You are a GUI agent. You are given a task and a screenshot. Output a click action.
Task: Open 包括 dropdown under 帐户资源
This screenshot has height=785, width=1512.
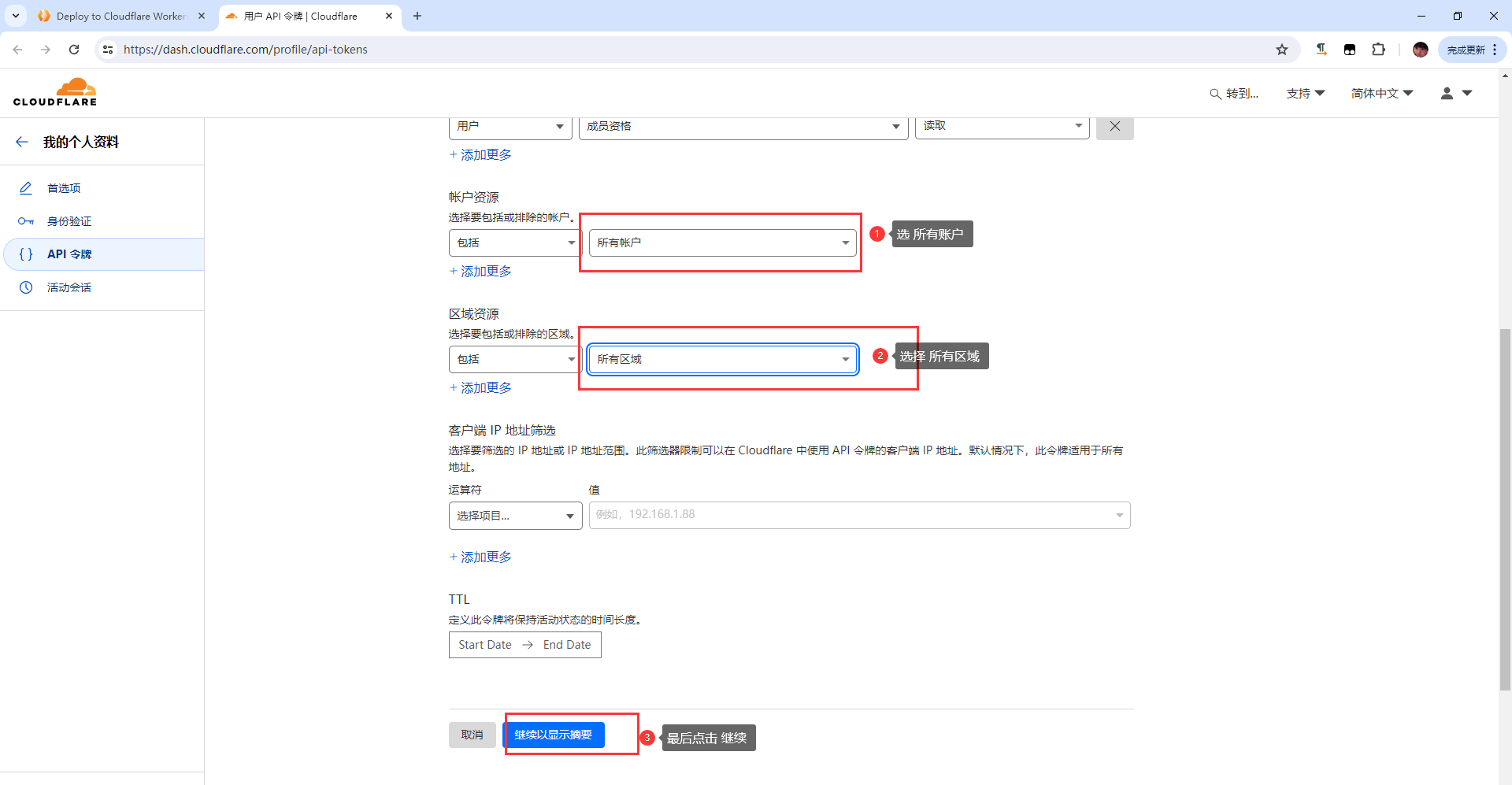tap(515, 243)
